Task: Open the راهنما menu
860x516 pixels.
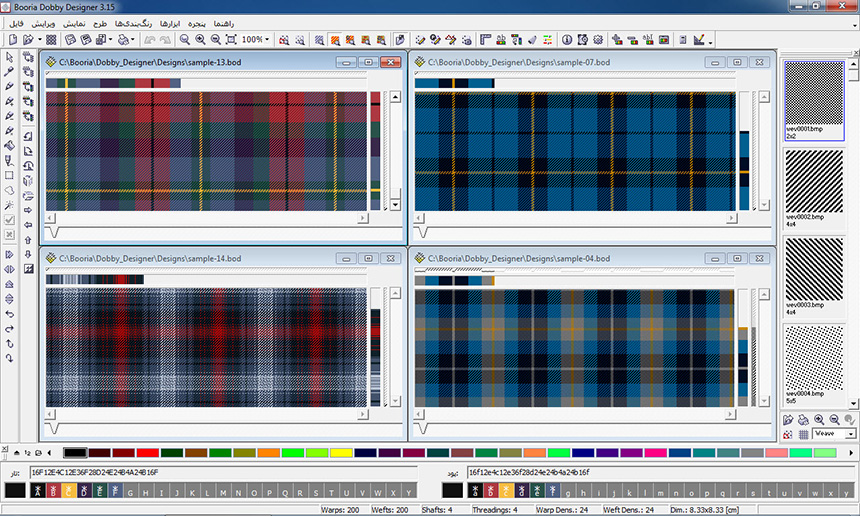Action: tap(223, 24)
